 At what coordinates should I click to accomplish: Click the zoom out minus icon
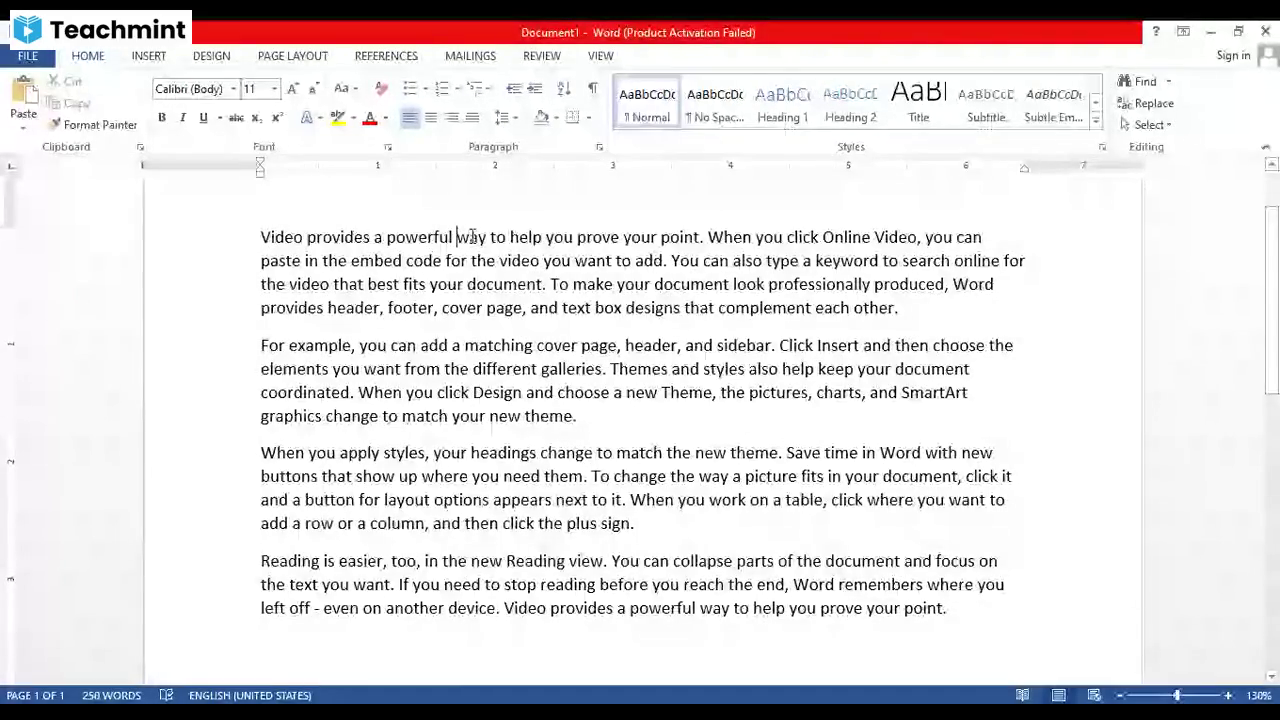click(x=1121, y=695)
